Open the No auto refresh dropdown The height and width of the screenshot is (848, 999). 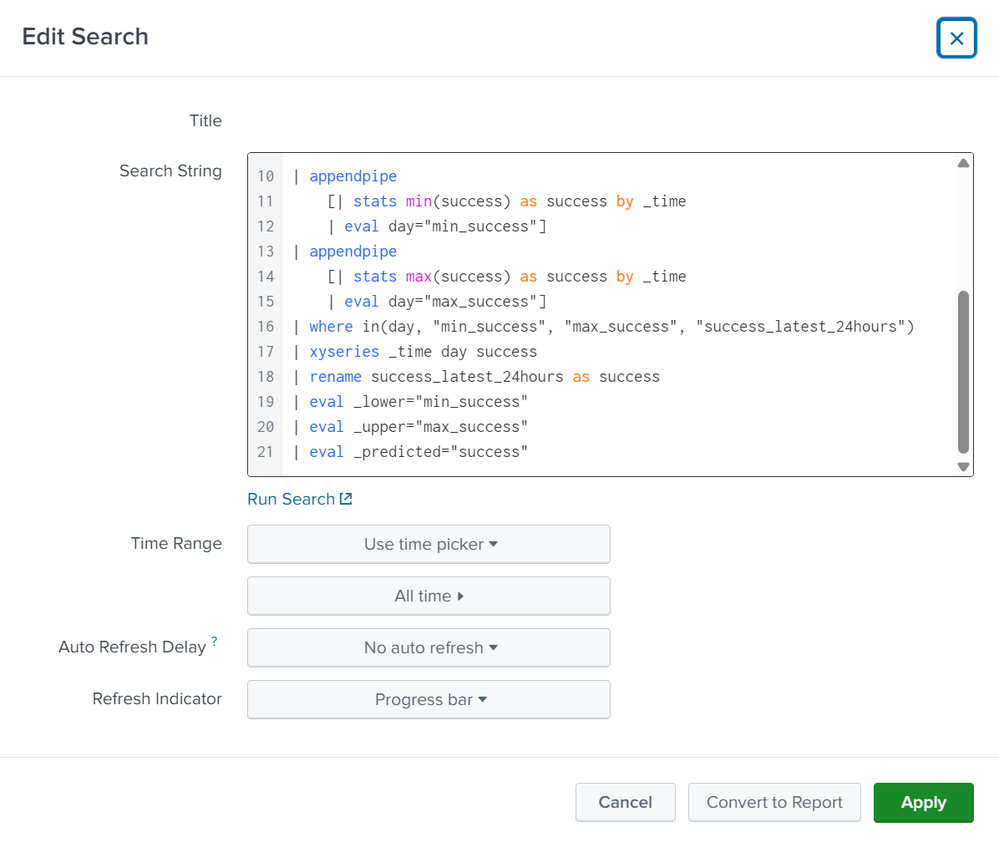coord(428,647)
